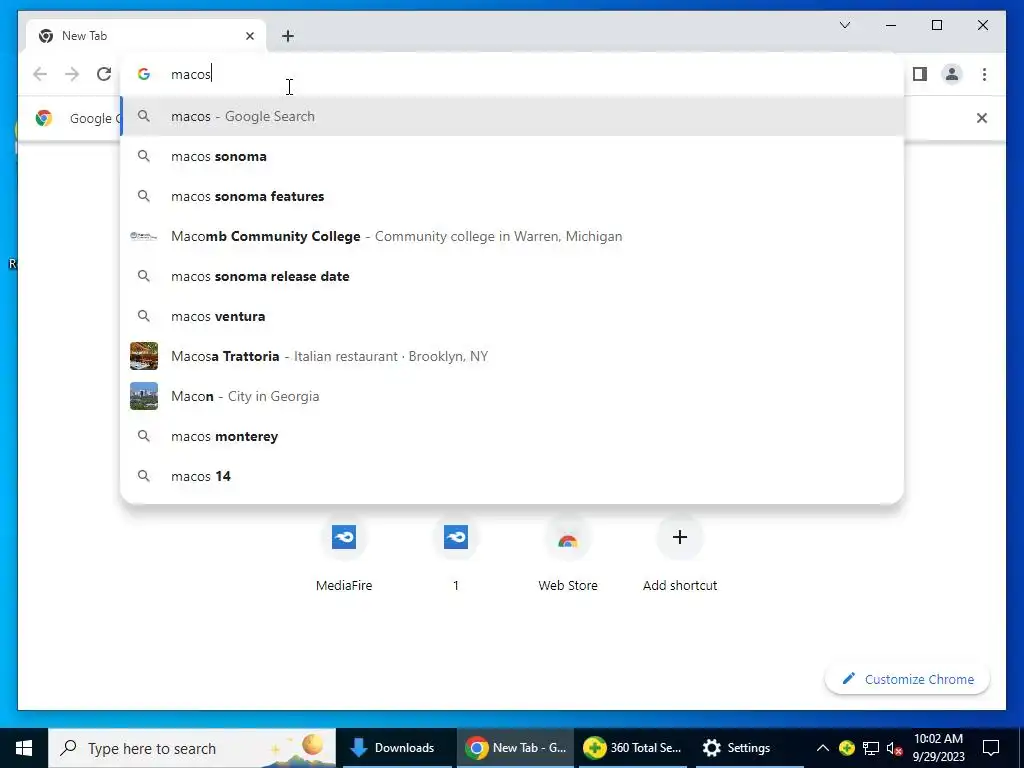Image resolution: width=1024 pixels, height=768 pixels.
Task: Choose the 'macos monterey' suggestion
Action: [512, 436]
